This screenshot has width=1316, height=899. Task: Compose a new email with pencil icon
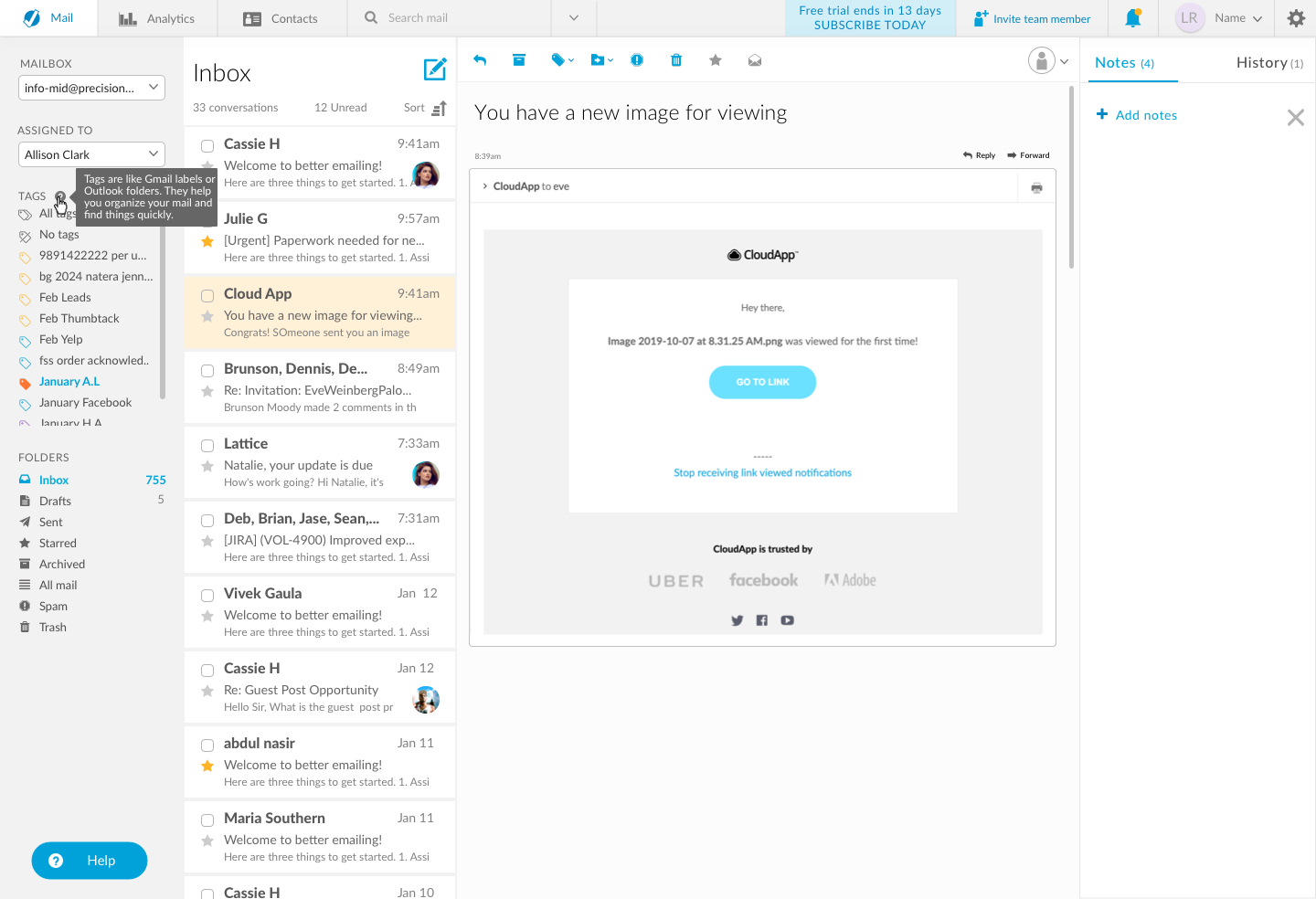click(x=435, y=69)
